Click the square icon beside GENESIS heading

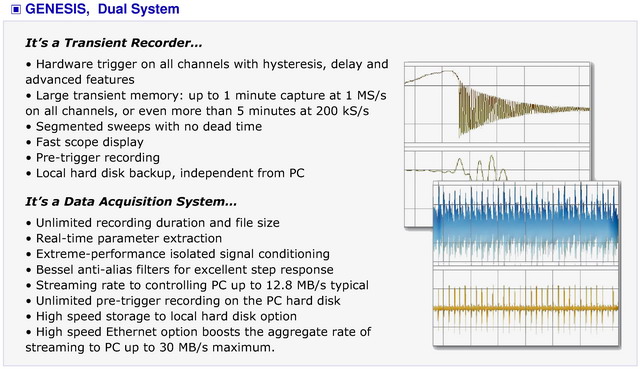click(16, 9)
